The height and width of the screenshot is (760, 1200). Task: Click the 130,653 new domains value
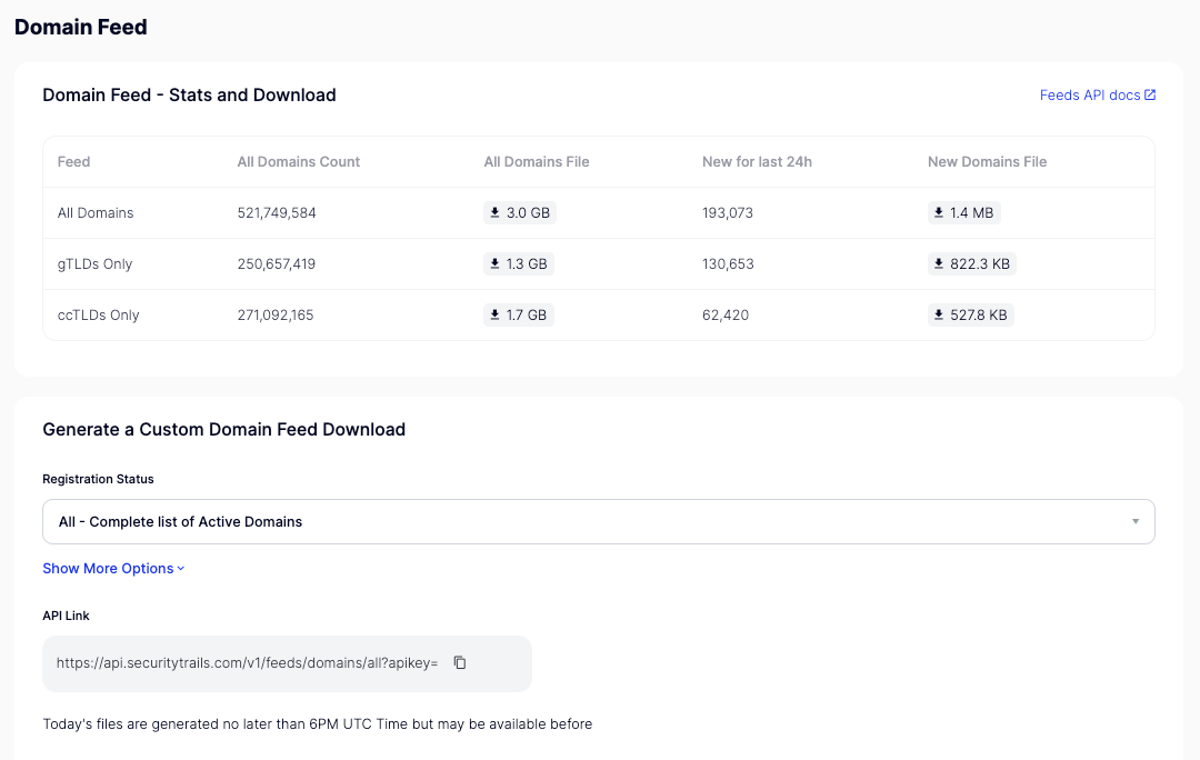(x=729, y=264)
